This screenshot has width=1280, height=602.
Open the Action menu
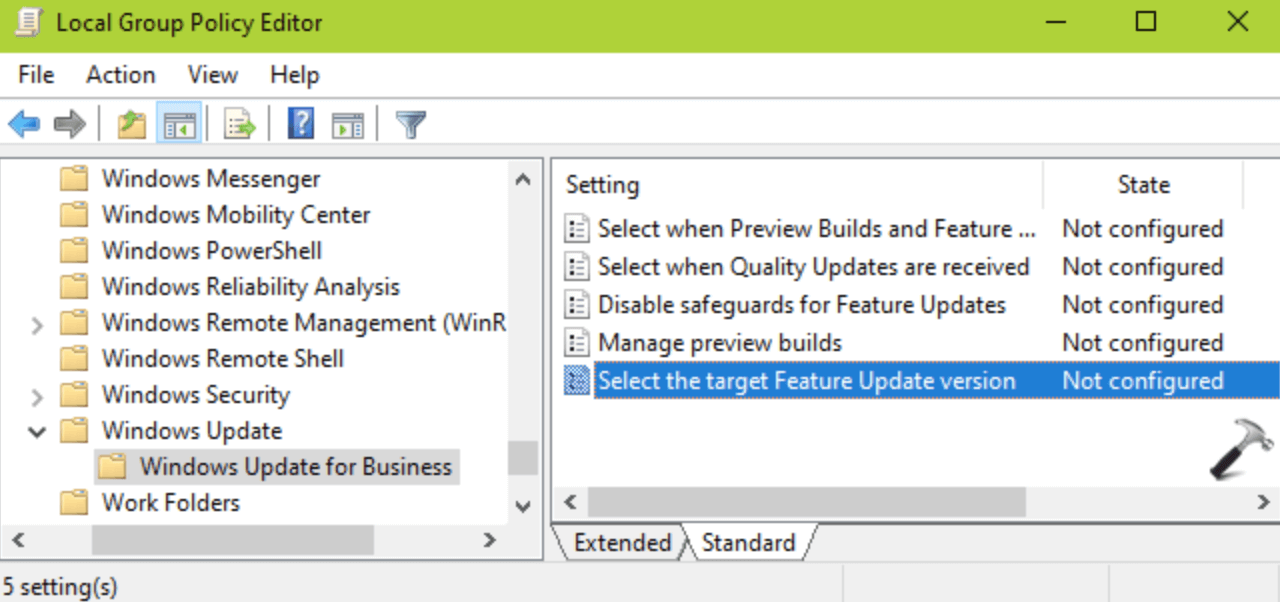click(x=120, y=74)
